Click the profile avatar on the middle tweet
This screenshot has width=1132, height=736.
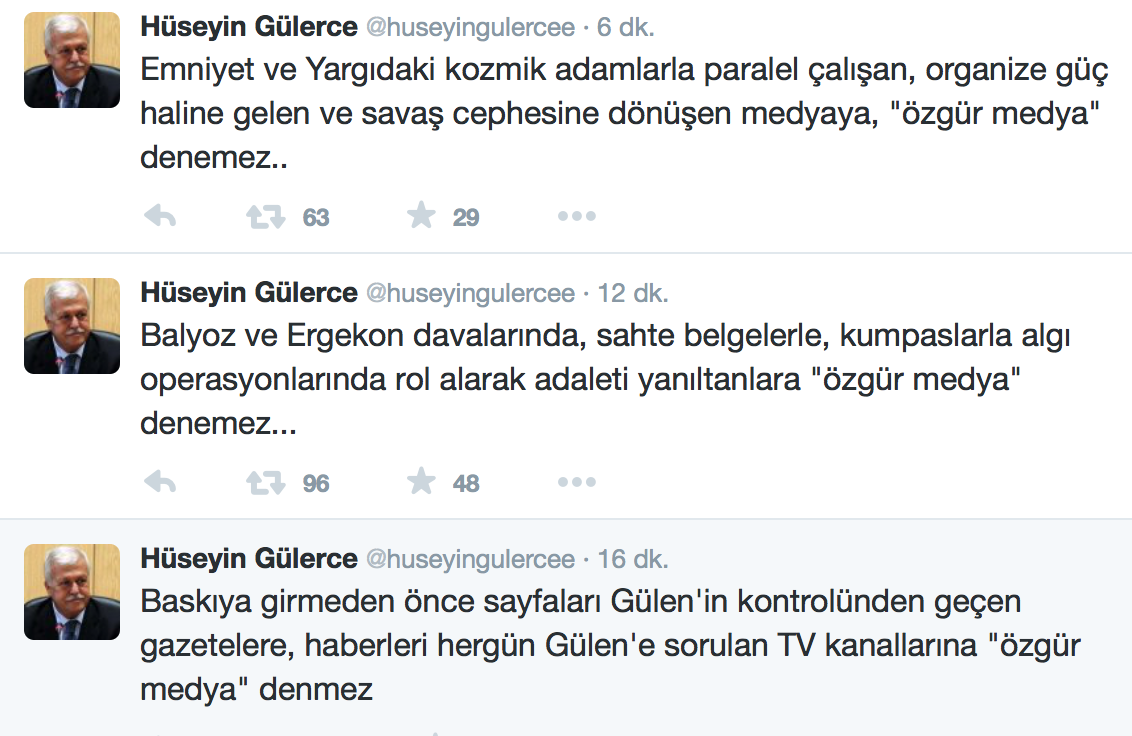(71, 325)
